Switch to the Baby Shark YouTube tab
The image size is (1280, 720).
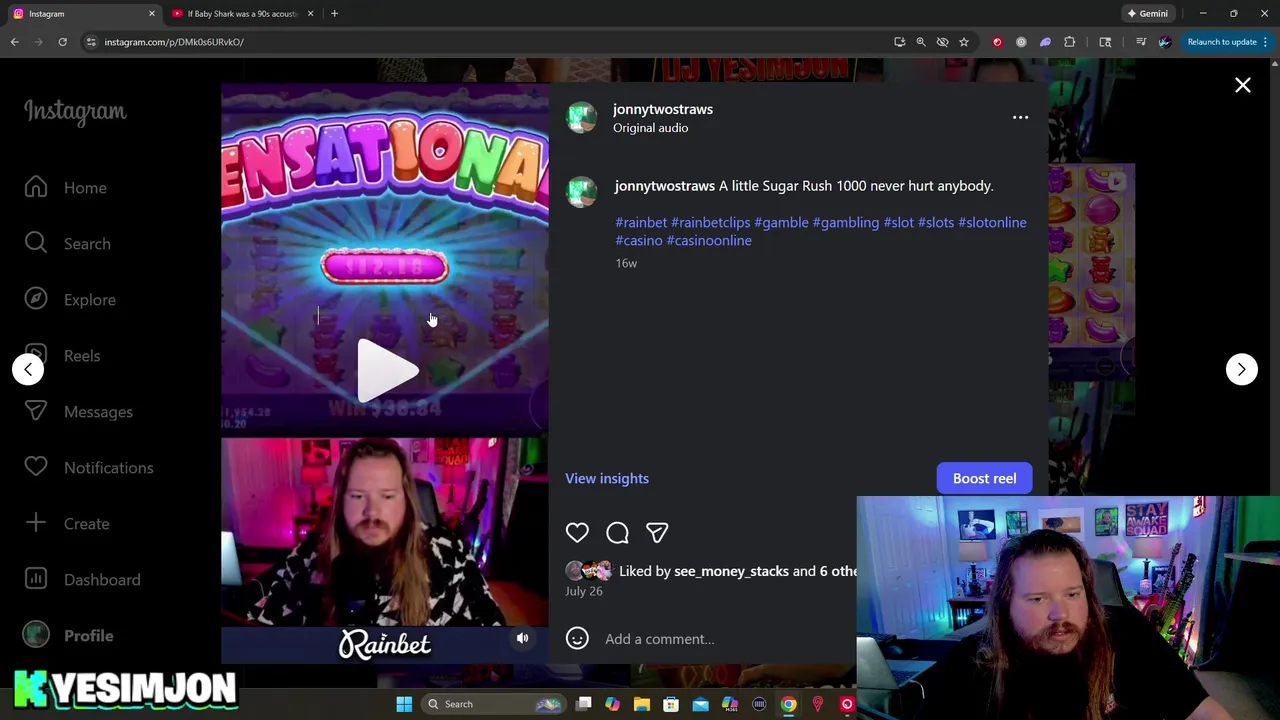pyautogui.click(x=242, y=14)
